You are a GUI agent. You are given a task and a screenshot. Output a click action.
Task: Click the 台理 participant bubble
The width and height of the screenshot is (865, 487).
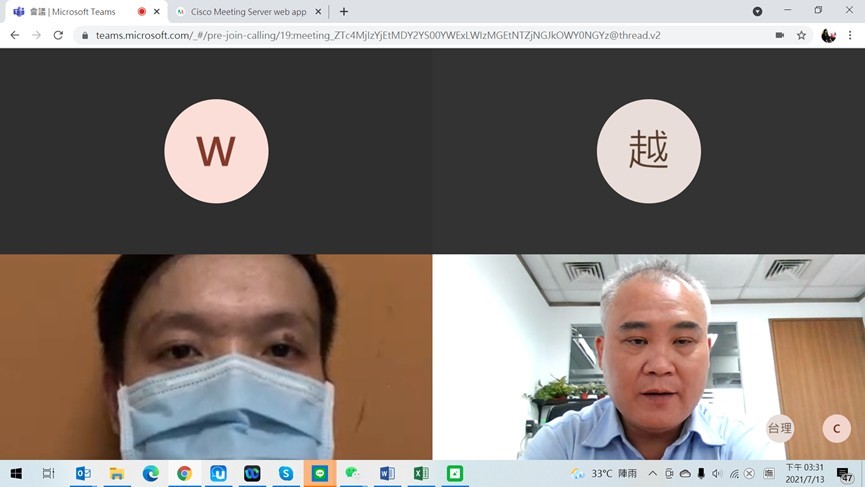point(780,429)
